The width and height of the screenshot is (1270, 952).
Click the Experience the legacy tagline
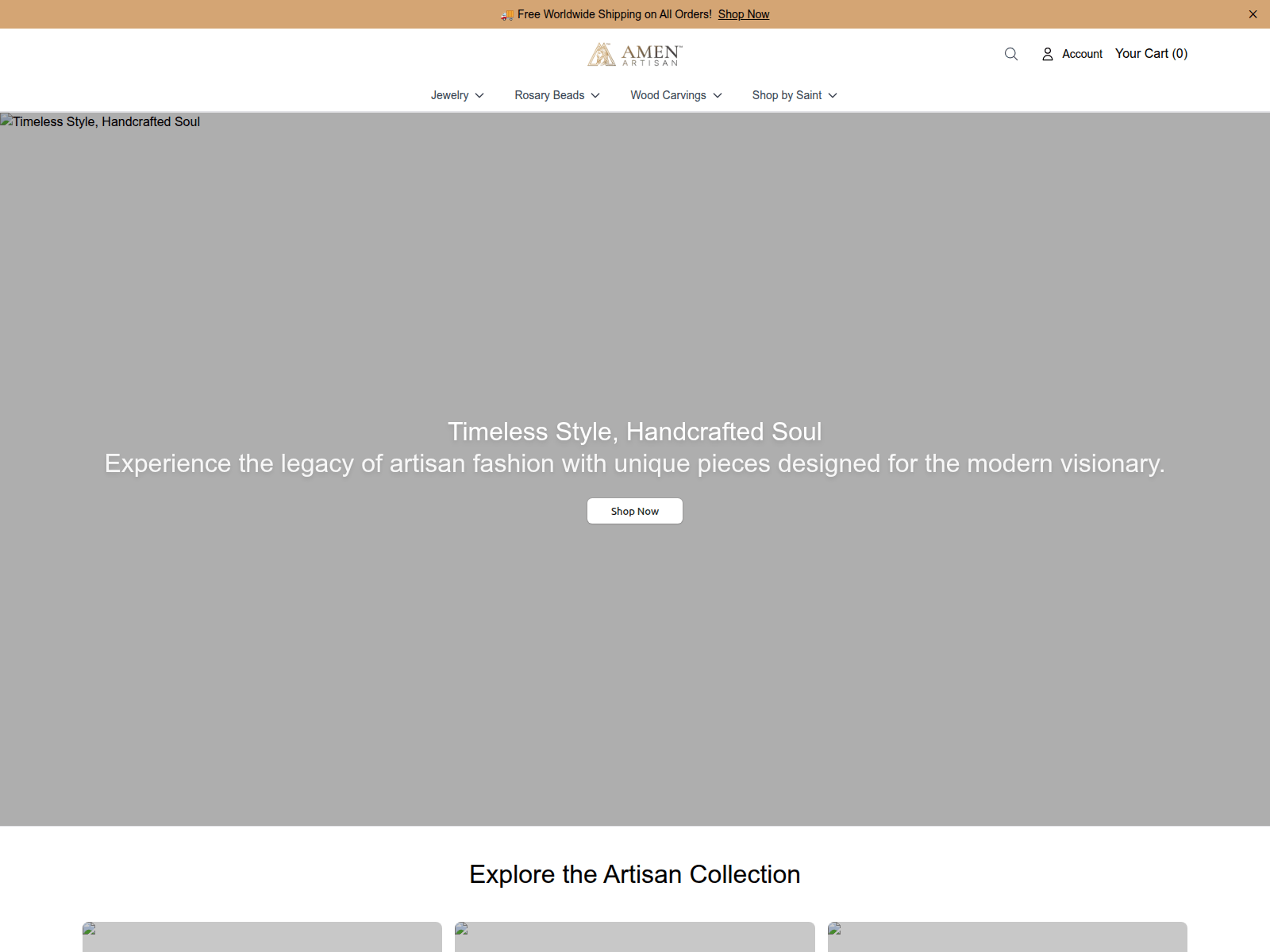tap(635, 463)
